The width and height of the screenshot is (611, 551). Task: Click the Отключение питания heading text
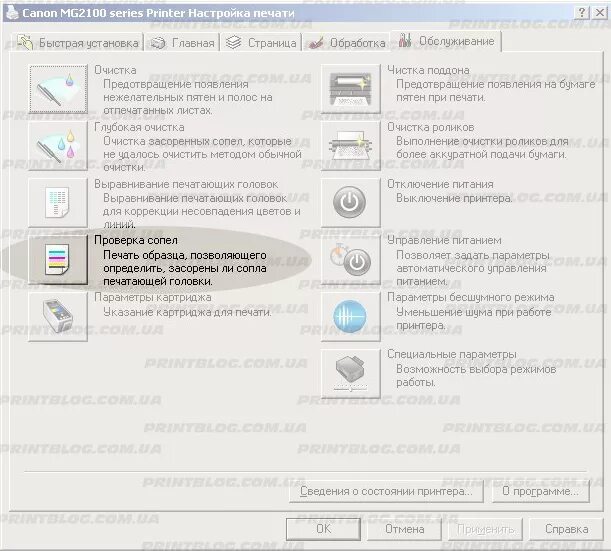coord(440,184)
